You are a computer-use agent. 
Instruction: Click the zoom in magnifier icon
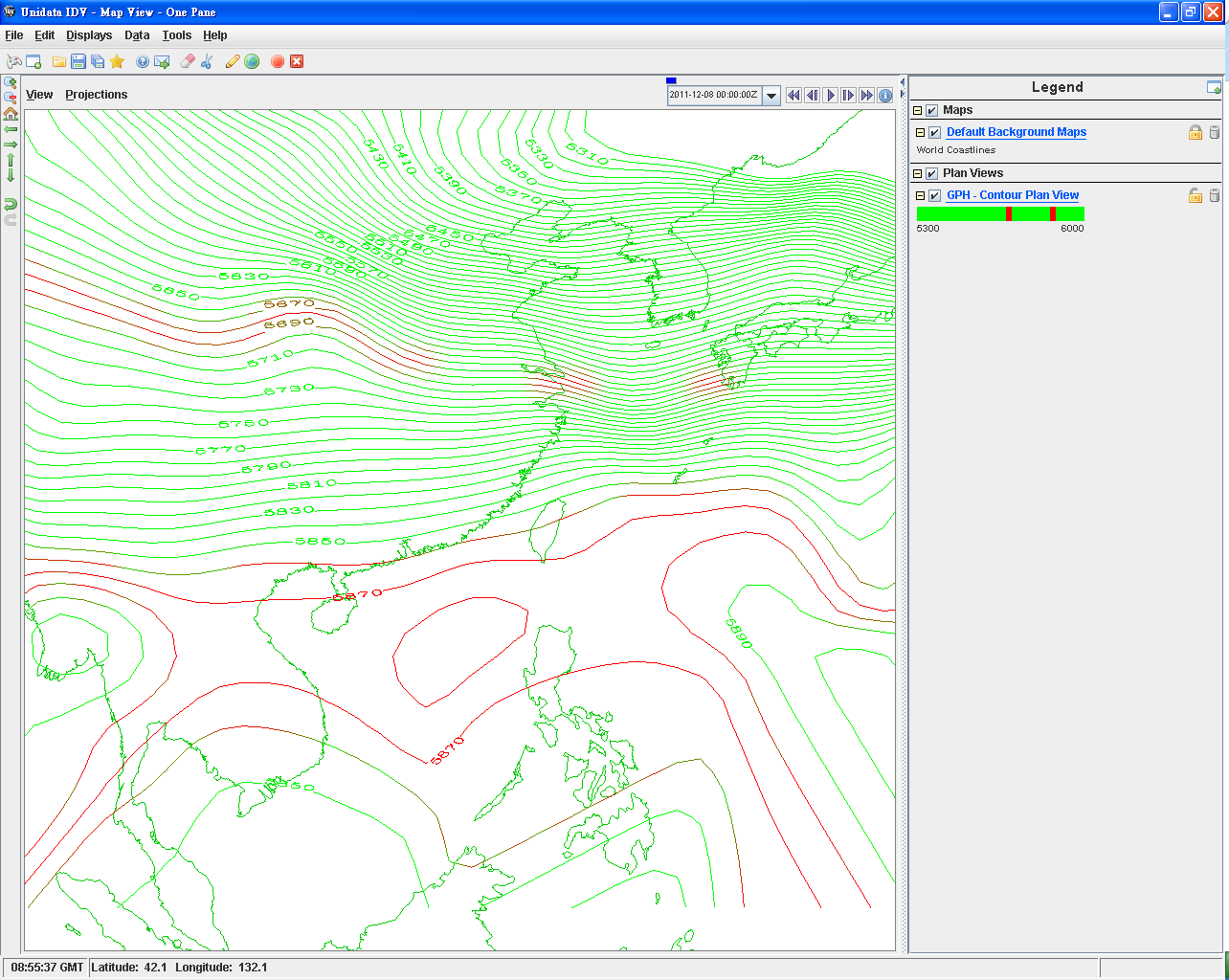coord(11,83)
